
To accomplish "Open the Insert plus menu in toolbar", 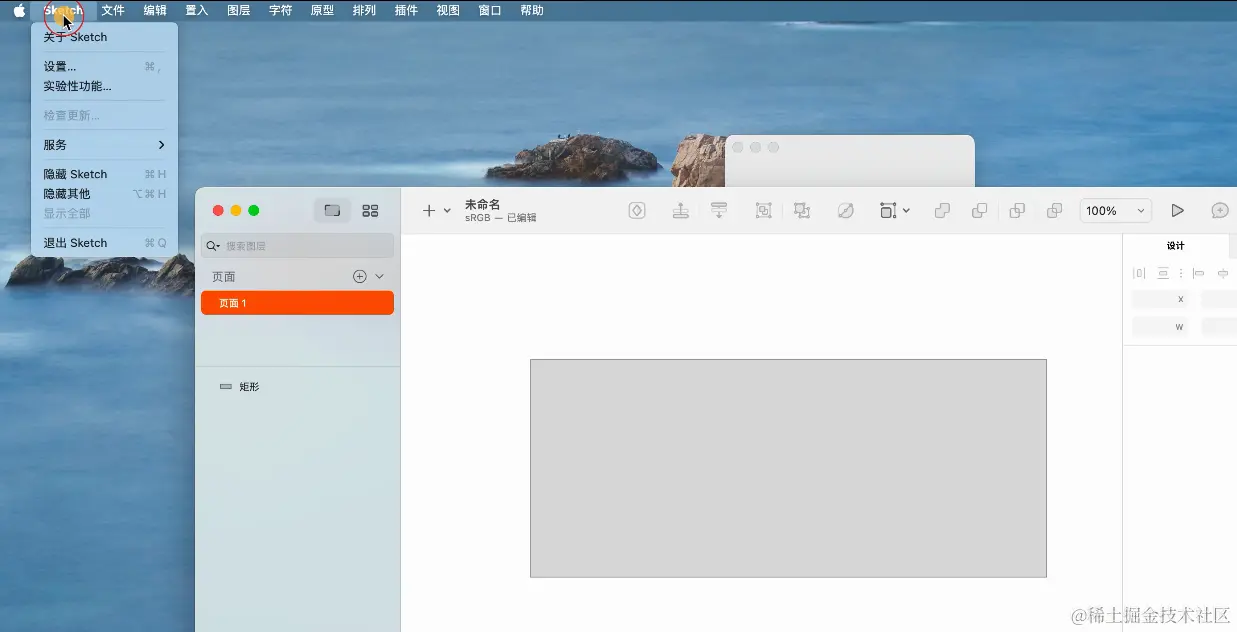I will pyautogui.click(x=437, y=210).
